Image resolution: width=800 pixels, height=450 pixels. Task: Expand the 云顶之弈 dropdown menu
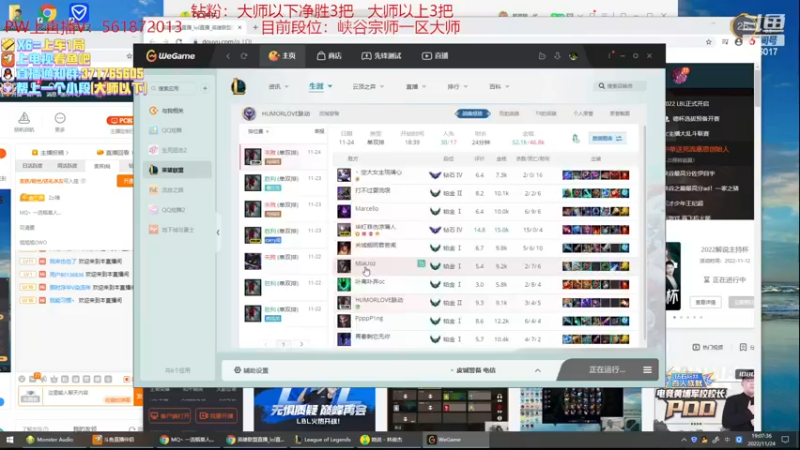[x=368, y=87]
